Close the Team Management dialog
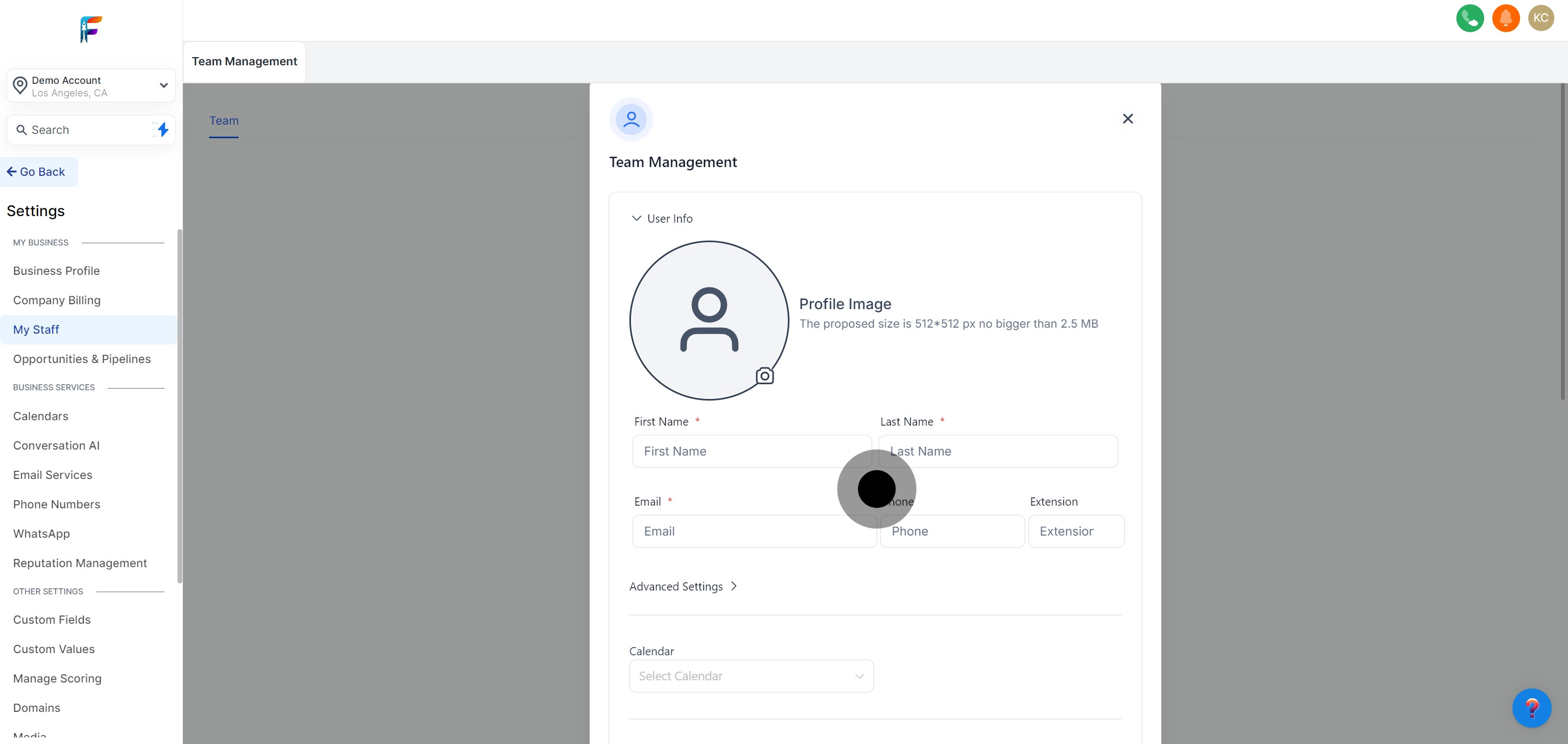Screen dimensions: 1568x744 pyautogui.click(x=1128, y=119)
